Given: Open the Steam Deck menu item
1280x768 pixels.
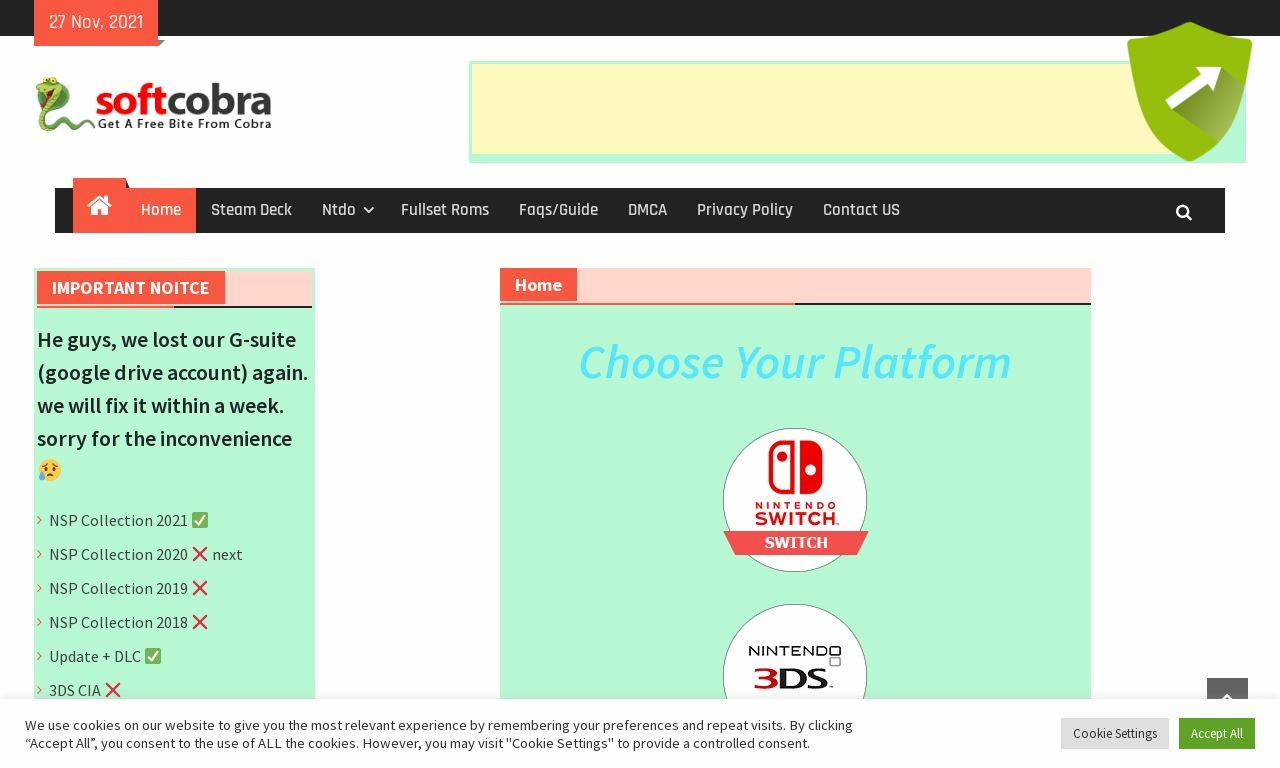Looking at the screenshot, I should (251, 210).
